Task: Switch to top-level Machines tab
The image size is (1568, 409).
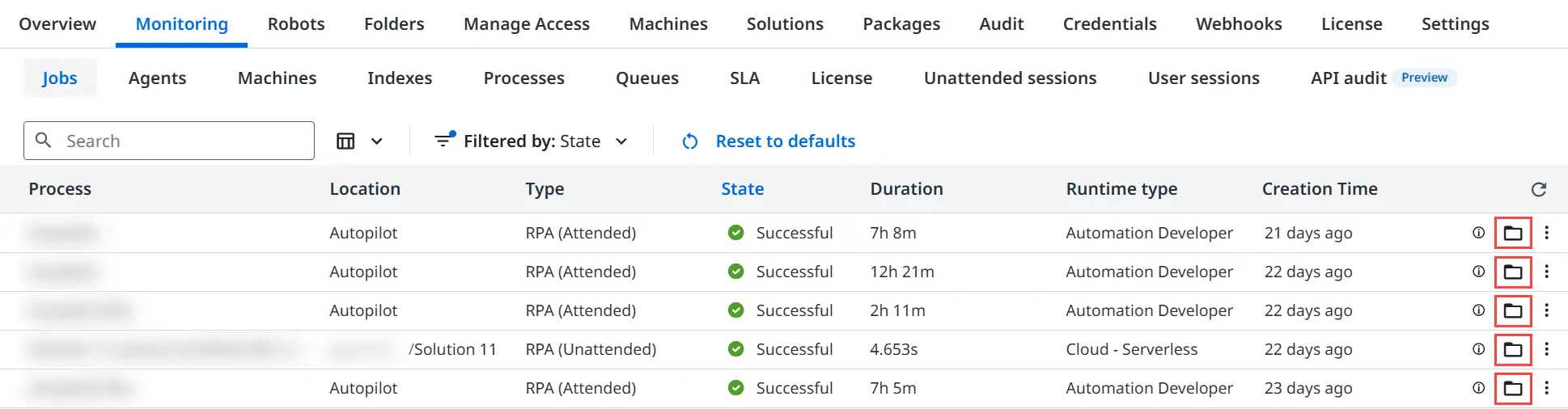Action: tap(668, 24)
